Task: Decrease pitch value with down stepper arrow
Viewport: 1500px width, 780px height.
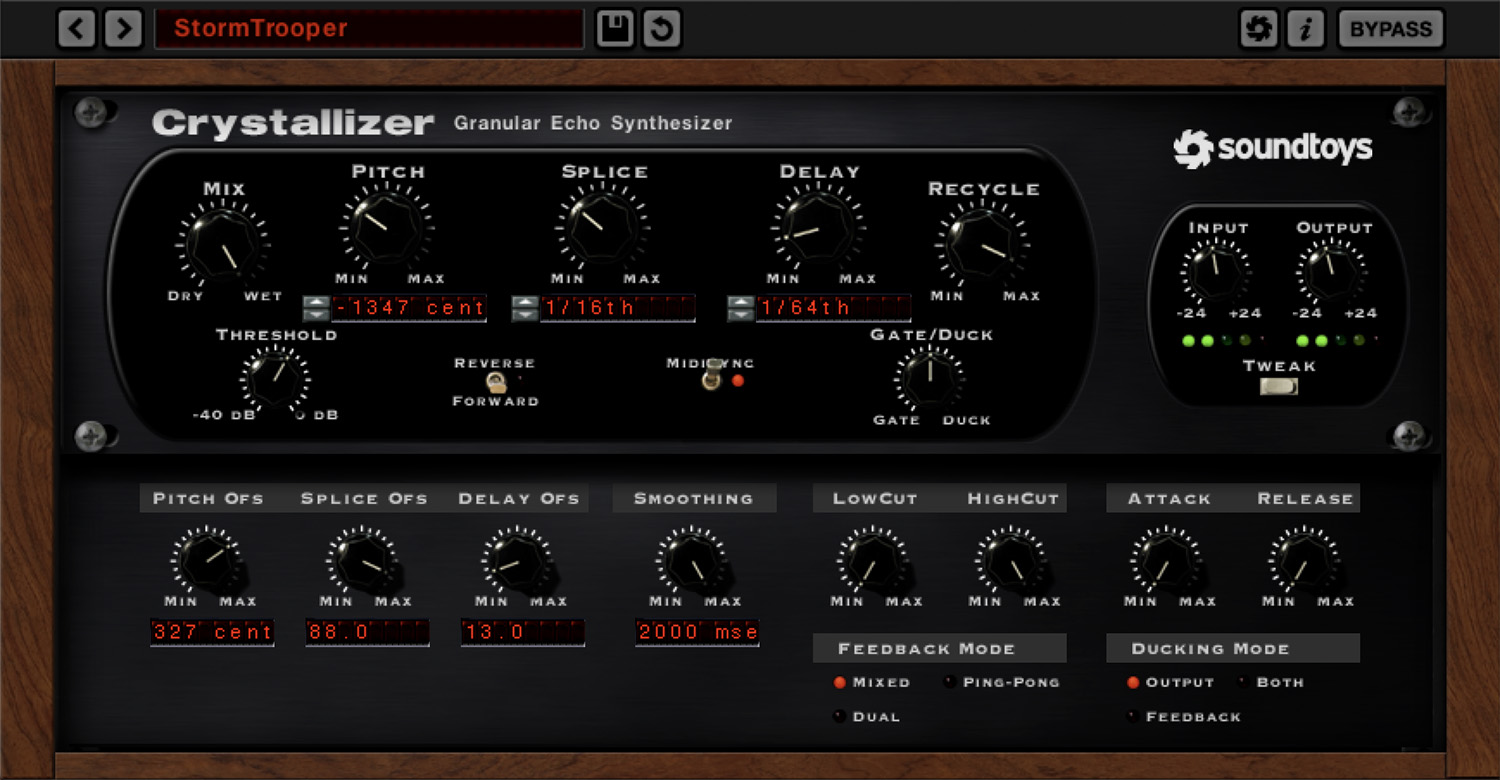Action: [x=315, y=314]
